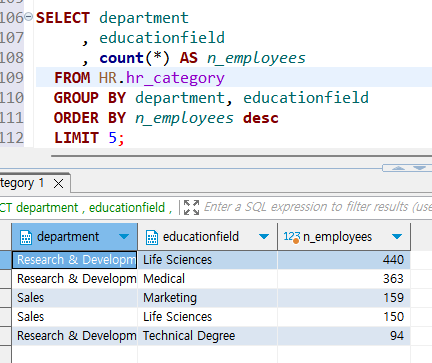Screen dimensions: 432x363
Task: Click the desc keyword on line 111
Action: (261, 118)
